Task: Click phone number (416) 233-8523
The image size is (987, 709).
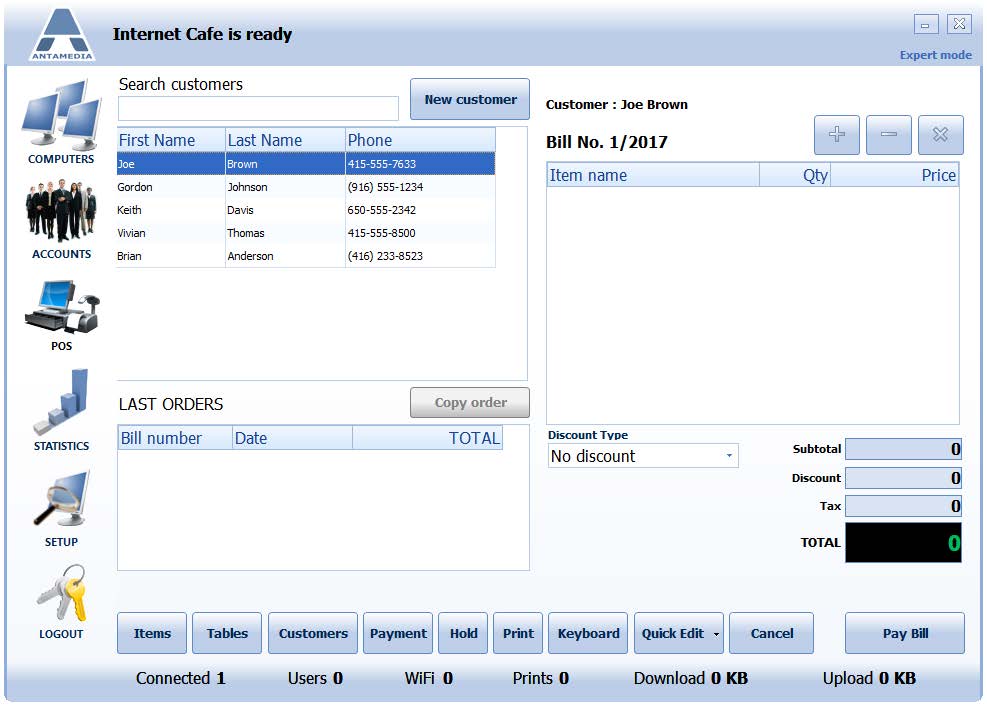Action: click(x=385, y=256)
